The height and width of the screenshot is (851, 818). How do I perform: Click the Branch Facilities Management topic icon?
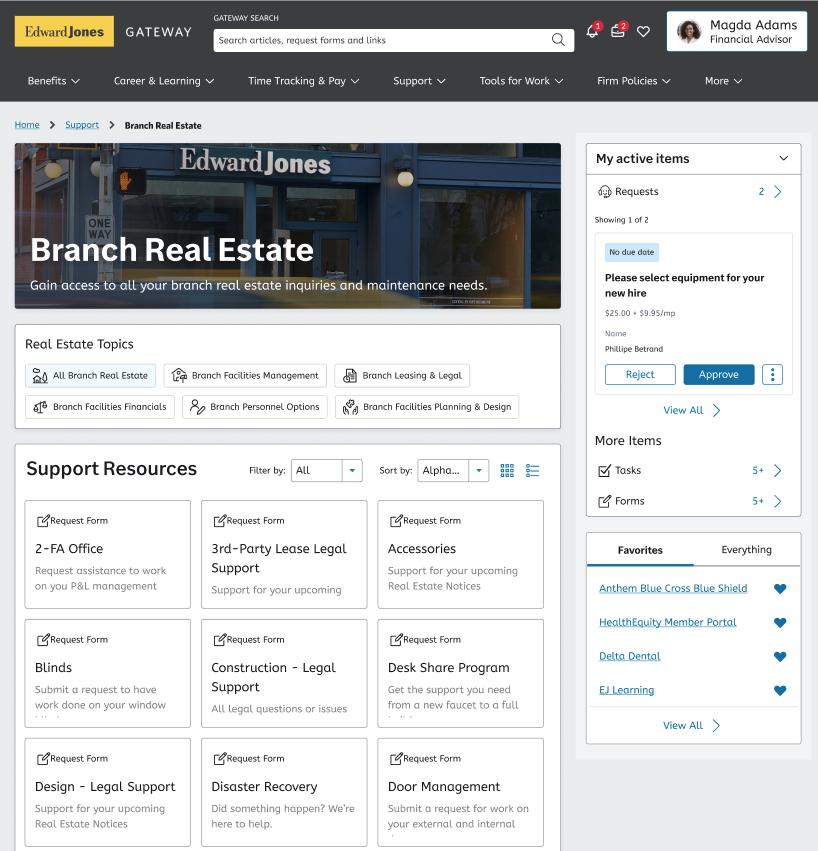coord(179,375)
